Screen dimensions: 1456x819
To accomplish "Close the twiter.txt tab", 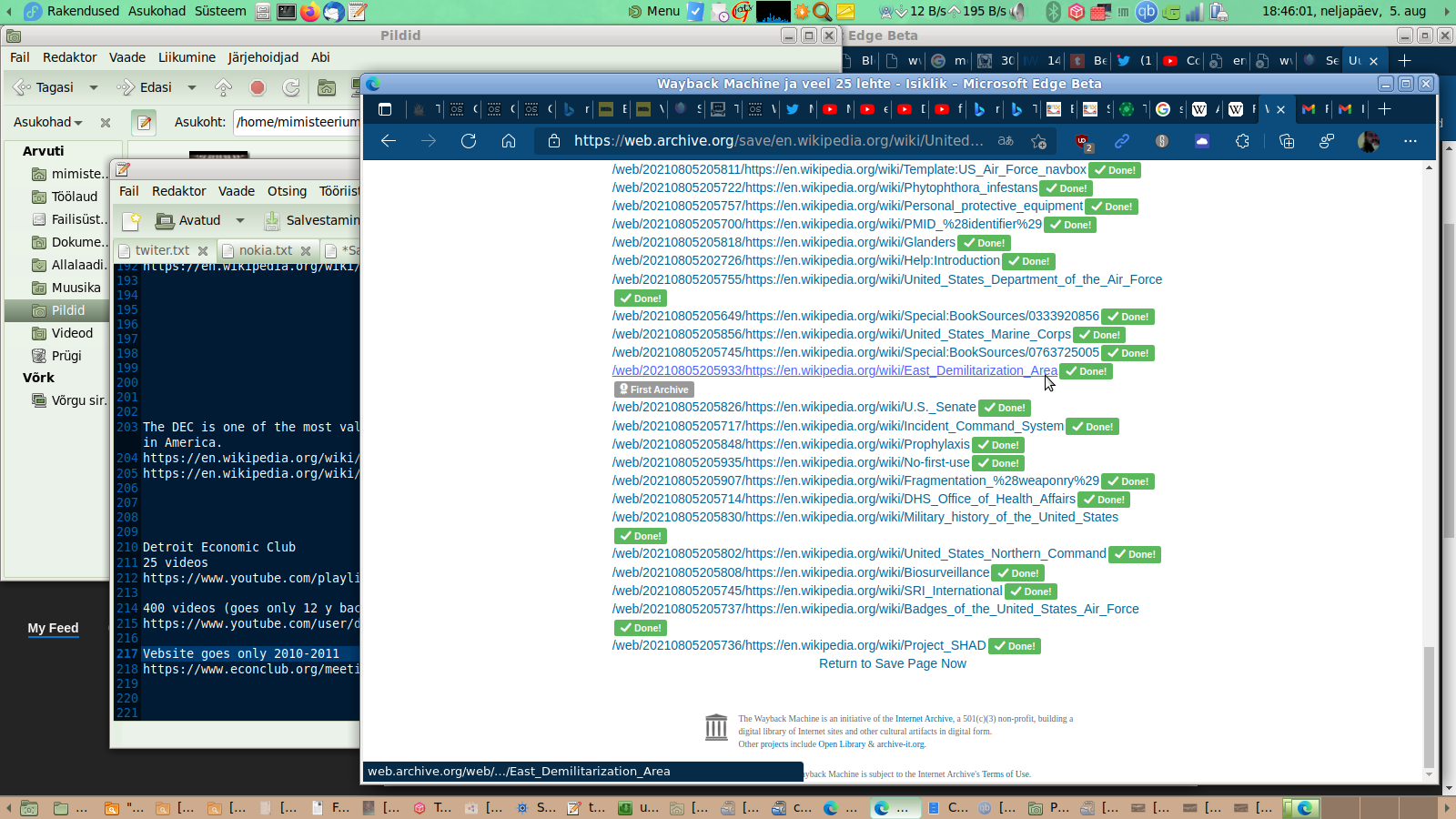I will [x=203, y=251].
